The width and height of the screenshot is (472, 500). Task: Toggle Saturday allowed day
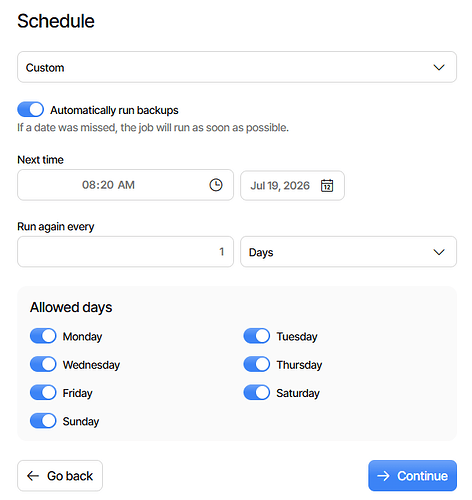(x=257, y=392)
